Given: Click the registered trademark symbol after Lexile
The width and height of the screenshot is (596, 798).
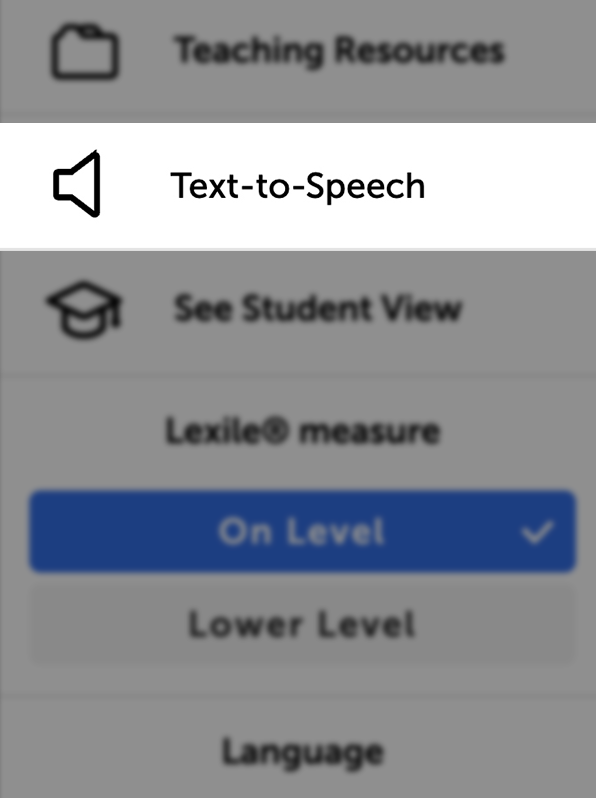Looking at the screenshot, I should (276, 430).
